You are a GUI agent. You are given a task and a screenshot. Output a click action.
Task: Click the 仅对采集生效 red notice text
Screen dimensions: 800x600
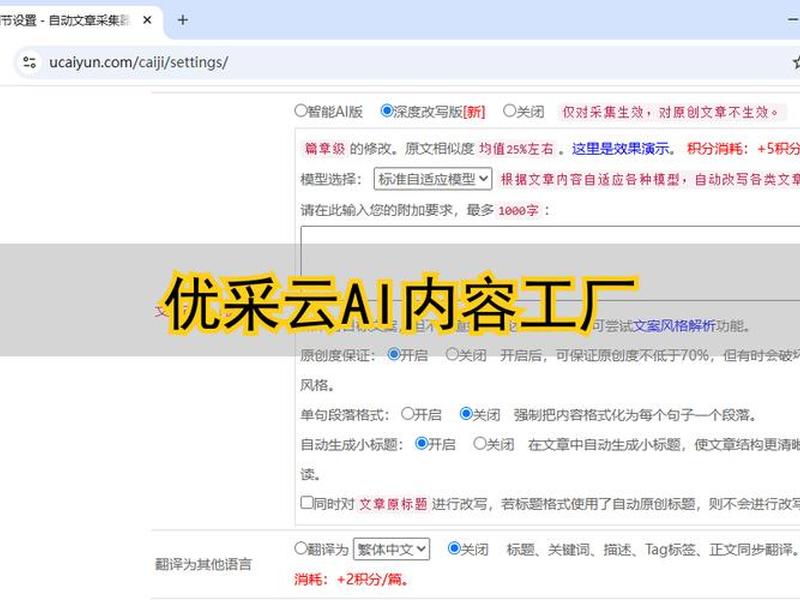(x=670, y=112)
